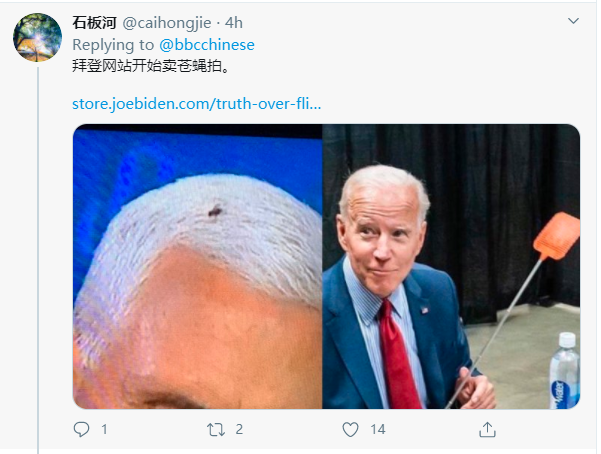View the right photo of man in blue suit

point(451,266)
